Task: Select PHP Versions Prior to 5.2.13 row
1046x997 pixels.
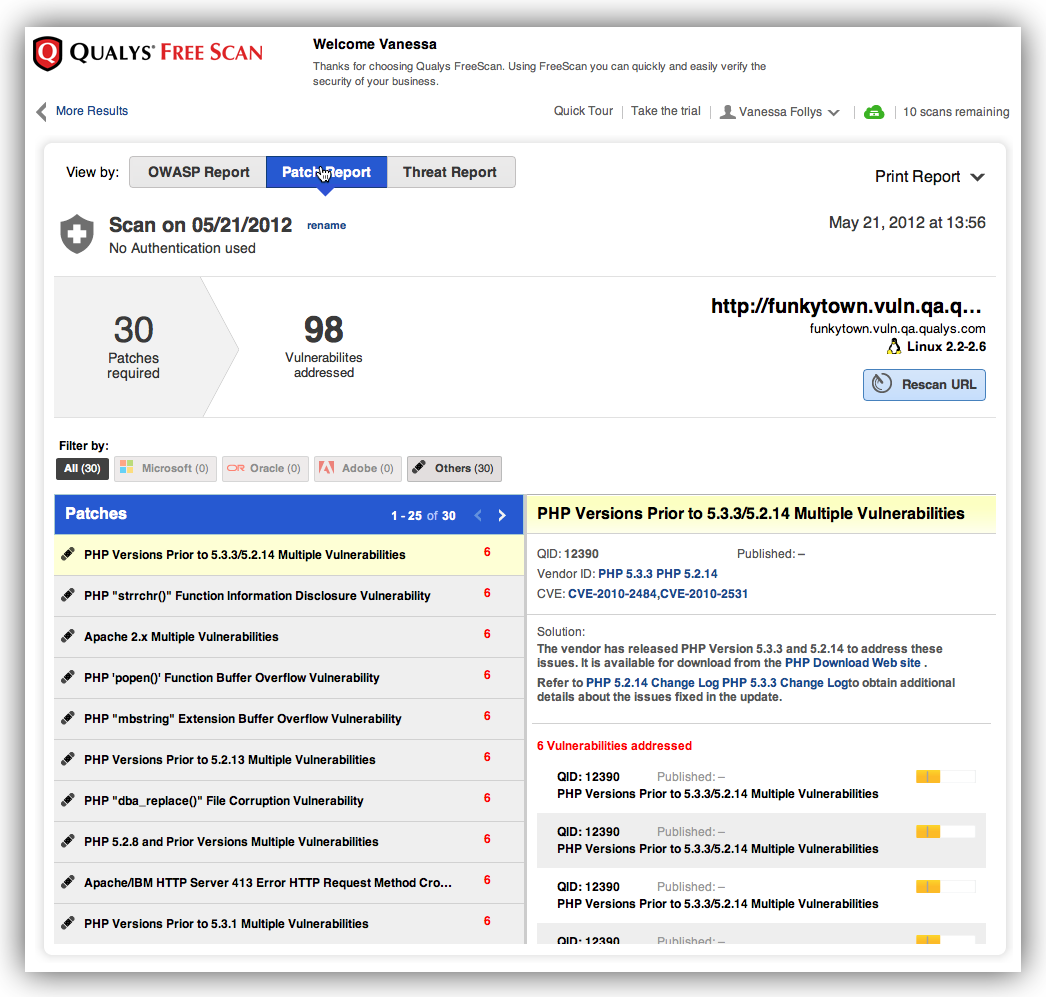Action: pos(289,760)
